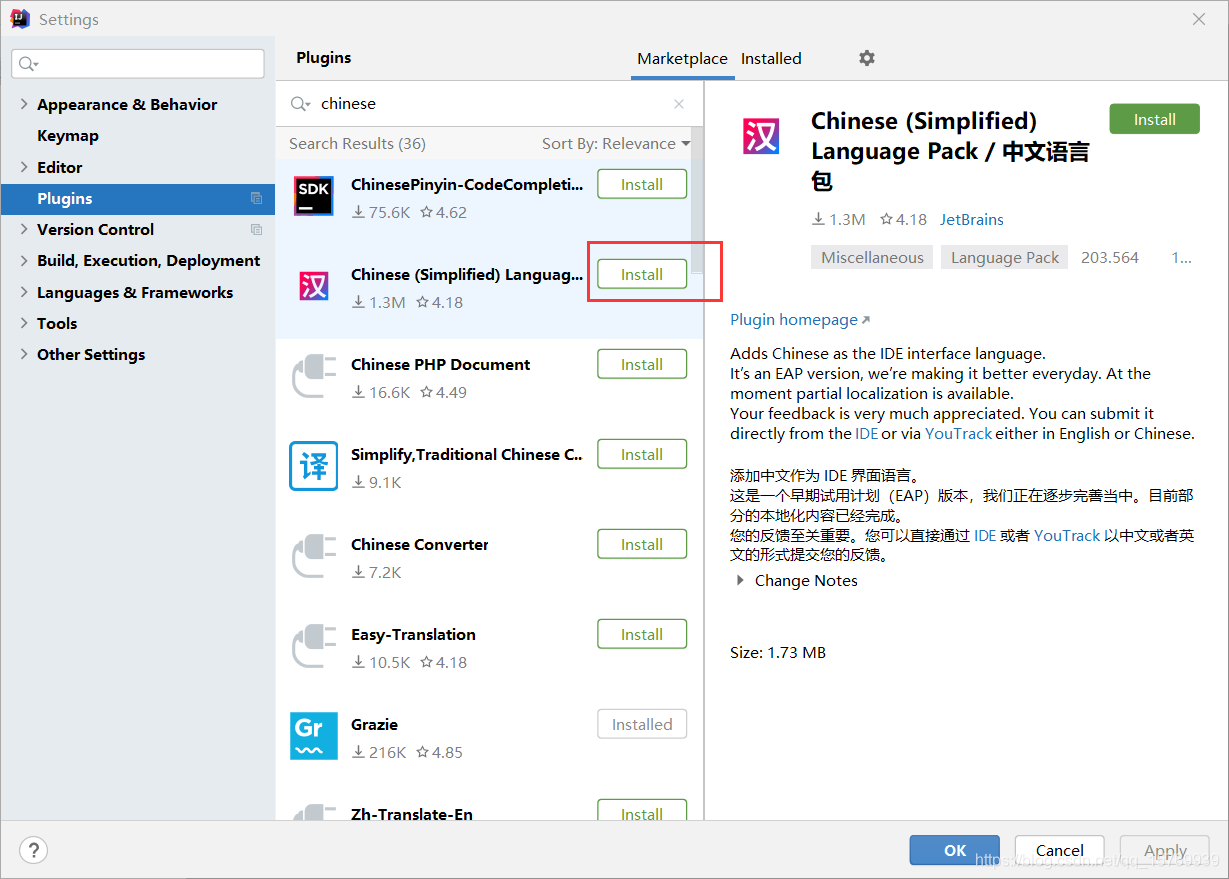
Task: Click the green Install button in details
Action: tap(1154, 119)
